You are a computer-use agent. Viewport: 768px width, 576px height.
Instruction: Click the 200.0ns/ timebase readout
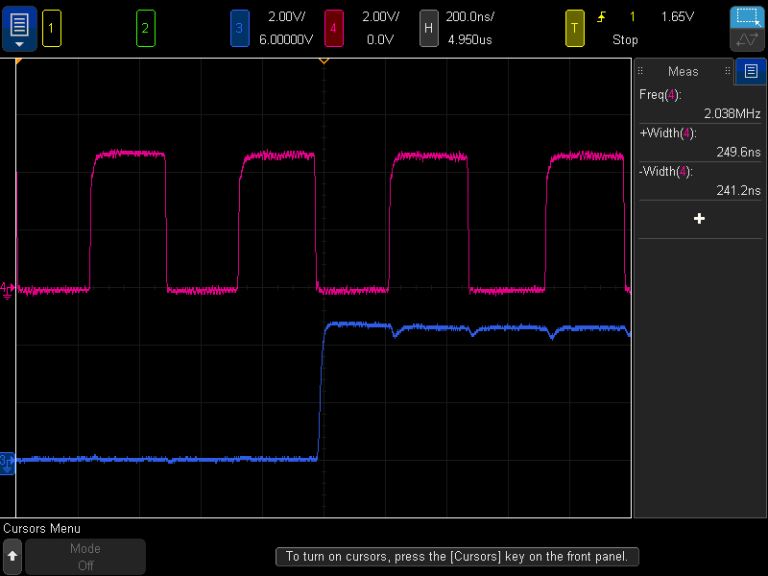470,17
